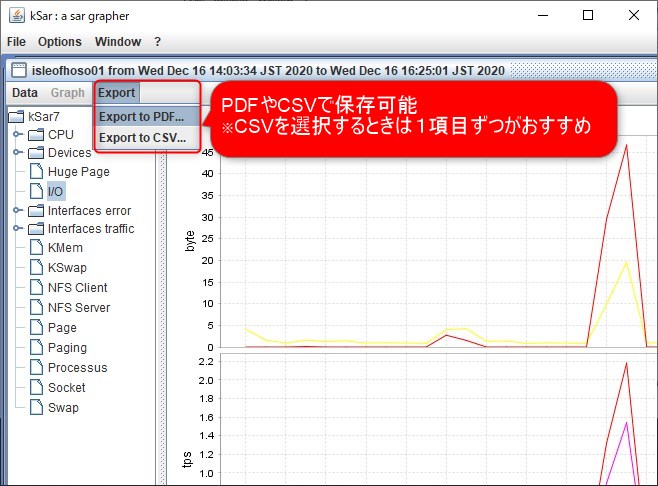This screenshot has width=658, height=486.
Task: Click the NFS Server document icon
Action: pyautogui.click(x=37, y=307)
